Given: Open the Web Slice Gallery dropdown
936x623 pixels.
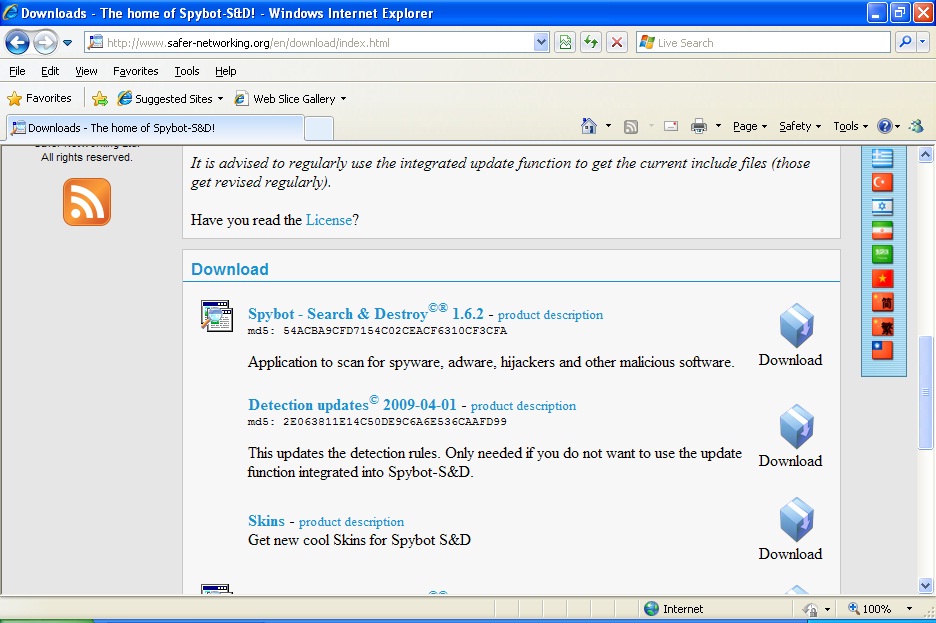Looking at the screenshot, I should click(x=290, y=98).
